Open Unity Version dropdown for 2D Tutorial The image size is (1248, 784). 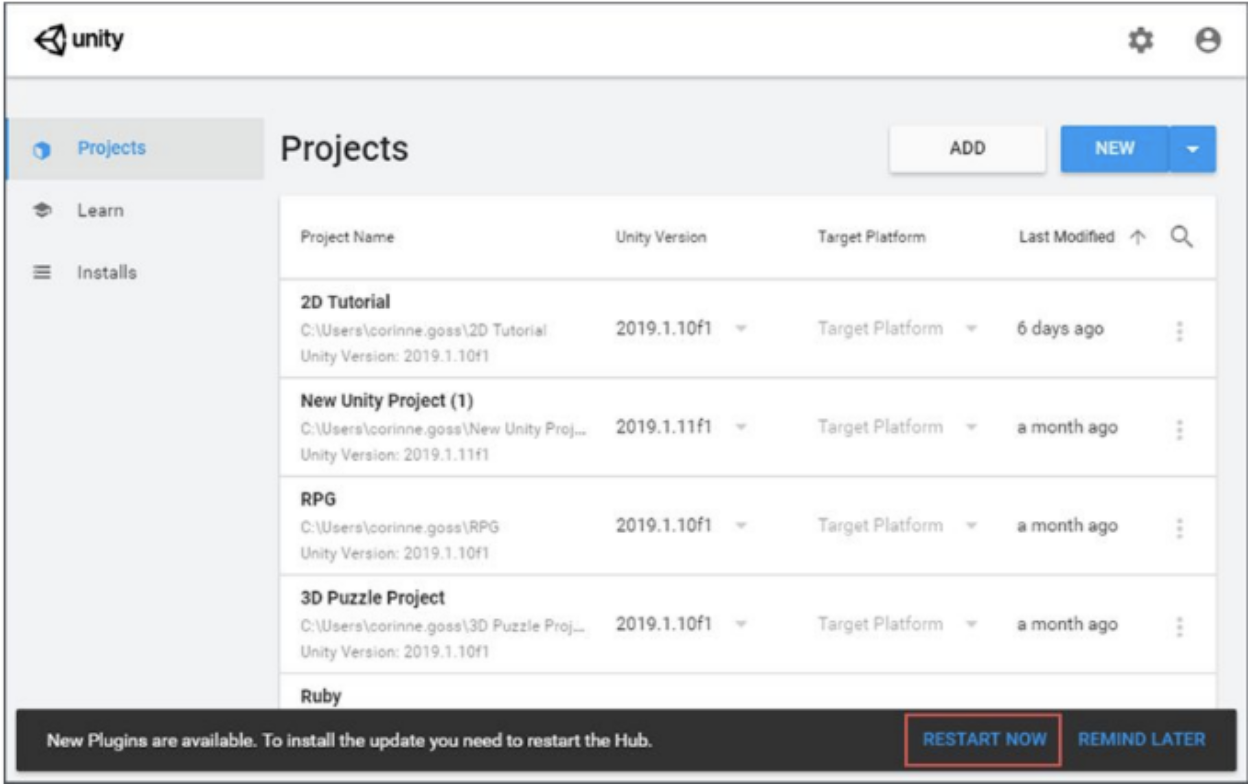click(x=742, y=329)
